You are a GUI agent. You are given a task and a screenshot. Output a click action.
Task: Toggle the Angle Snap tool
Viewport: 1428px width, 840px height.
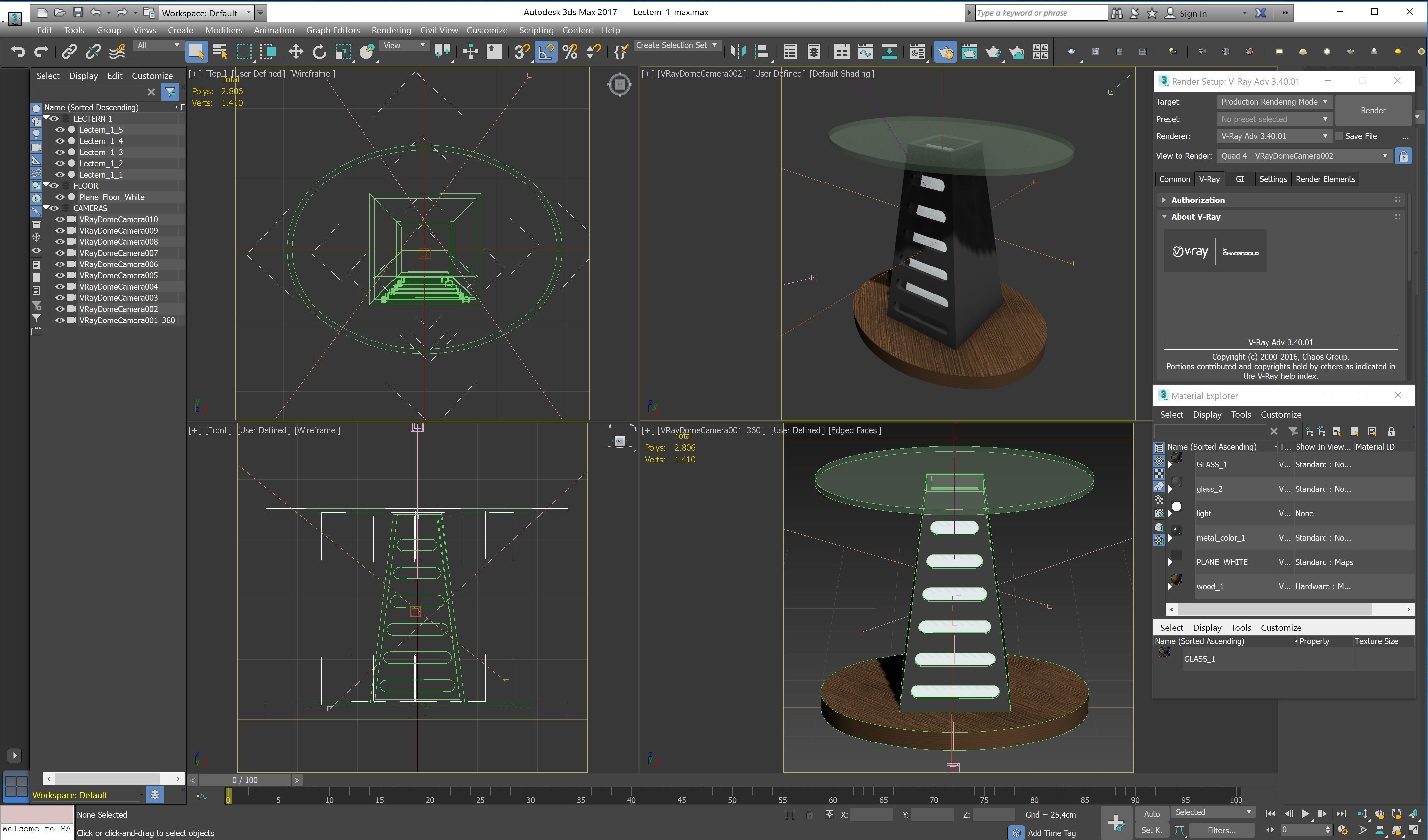coord(546,52)
